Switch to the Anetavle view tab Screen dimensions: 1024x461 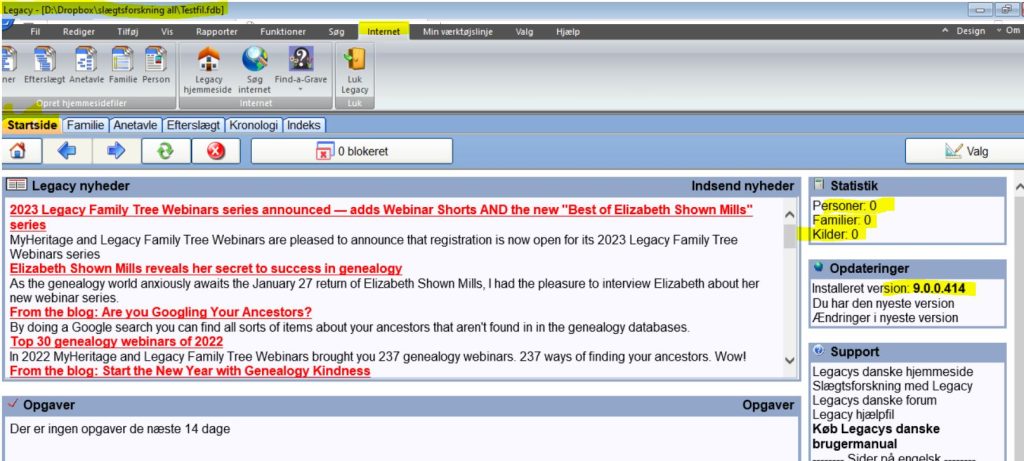tap(135, 125)
